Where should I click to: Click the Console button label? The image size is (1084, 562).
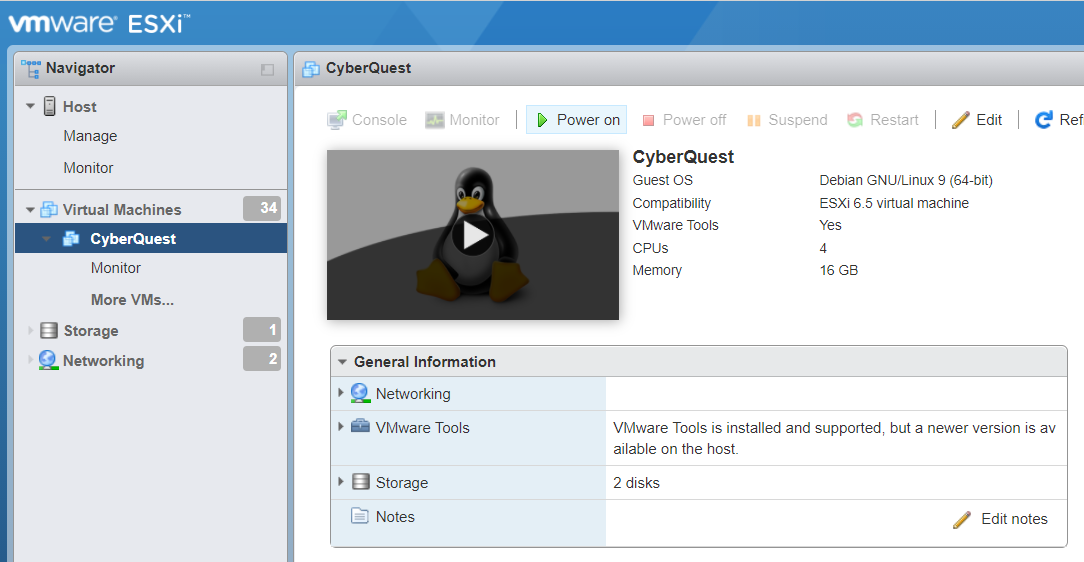[x=380, y=120]
